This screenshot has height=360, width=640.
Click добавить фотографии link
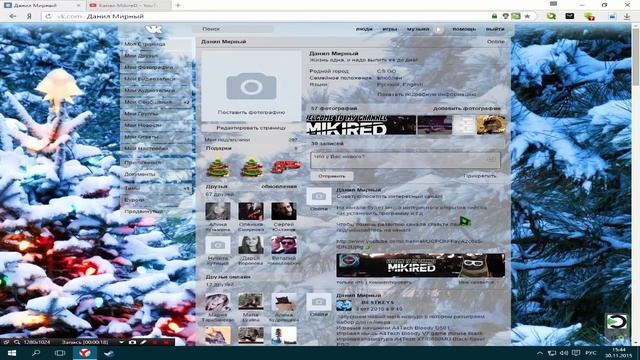[x=467, y=108]
